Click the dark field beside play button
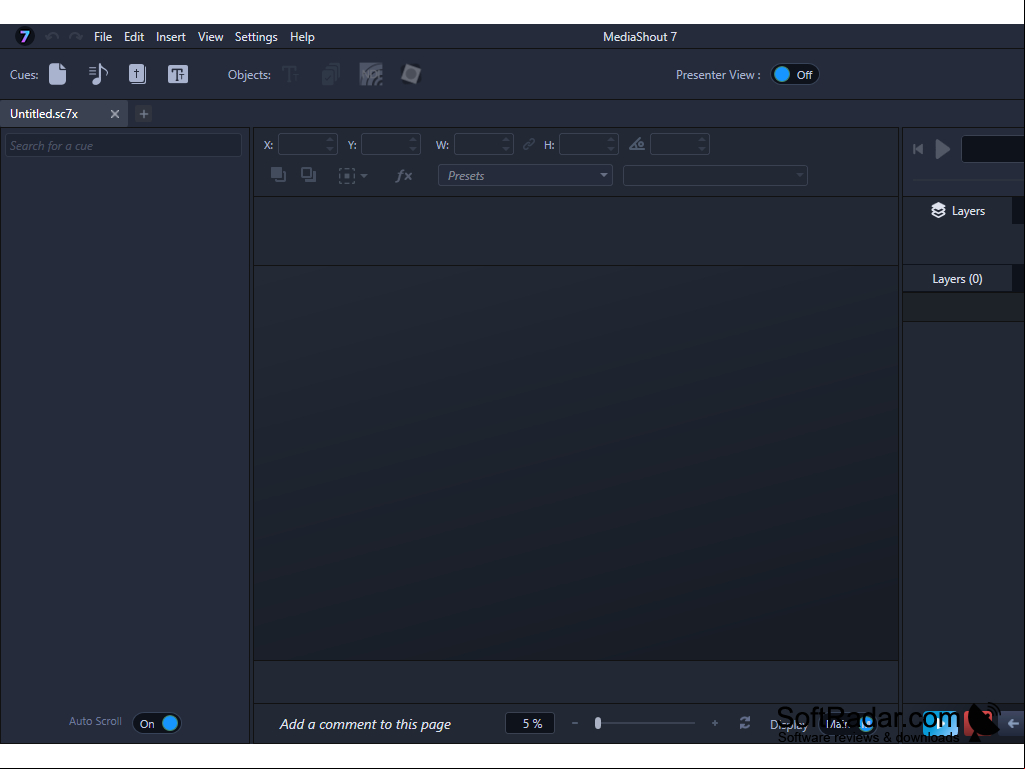The width and height of the screenshot is (1025, 769). click(x=993, y=149)
